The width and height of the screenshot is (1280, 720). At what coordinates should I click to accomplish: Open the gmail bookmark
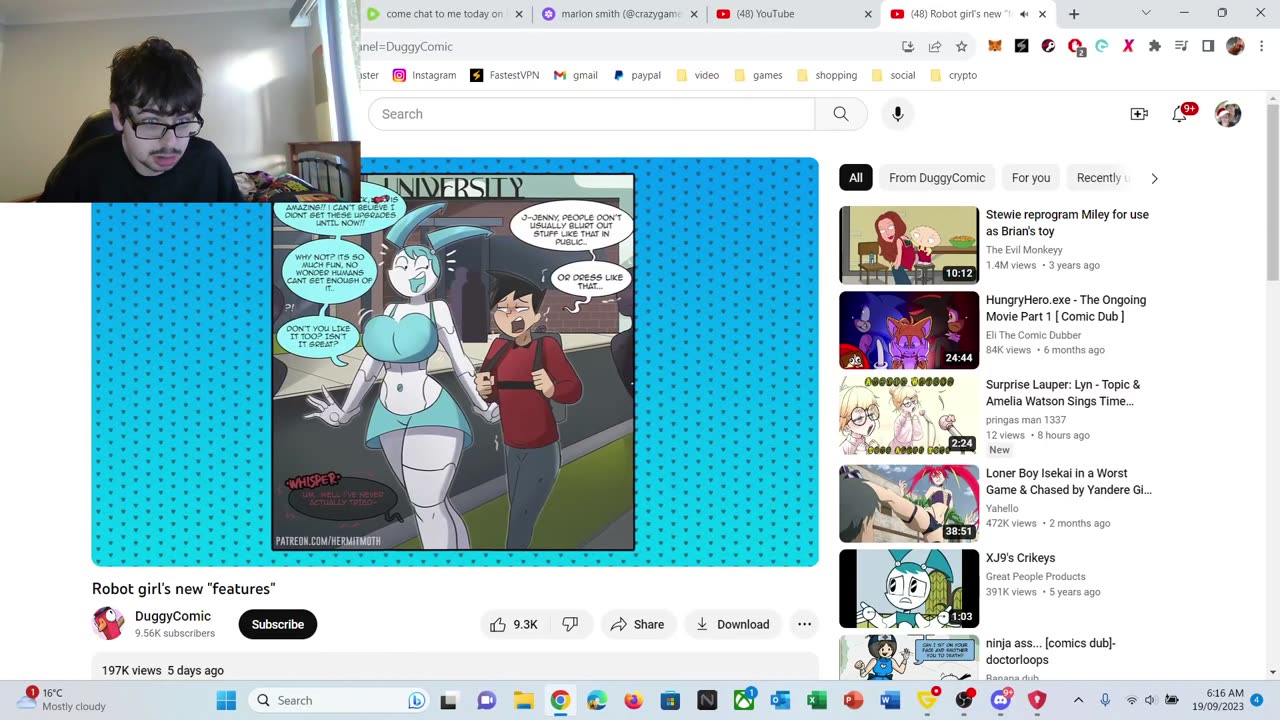(575, 75)
